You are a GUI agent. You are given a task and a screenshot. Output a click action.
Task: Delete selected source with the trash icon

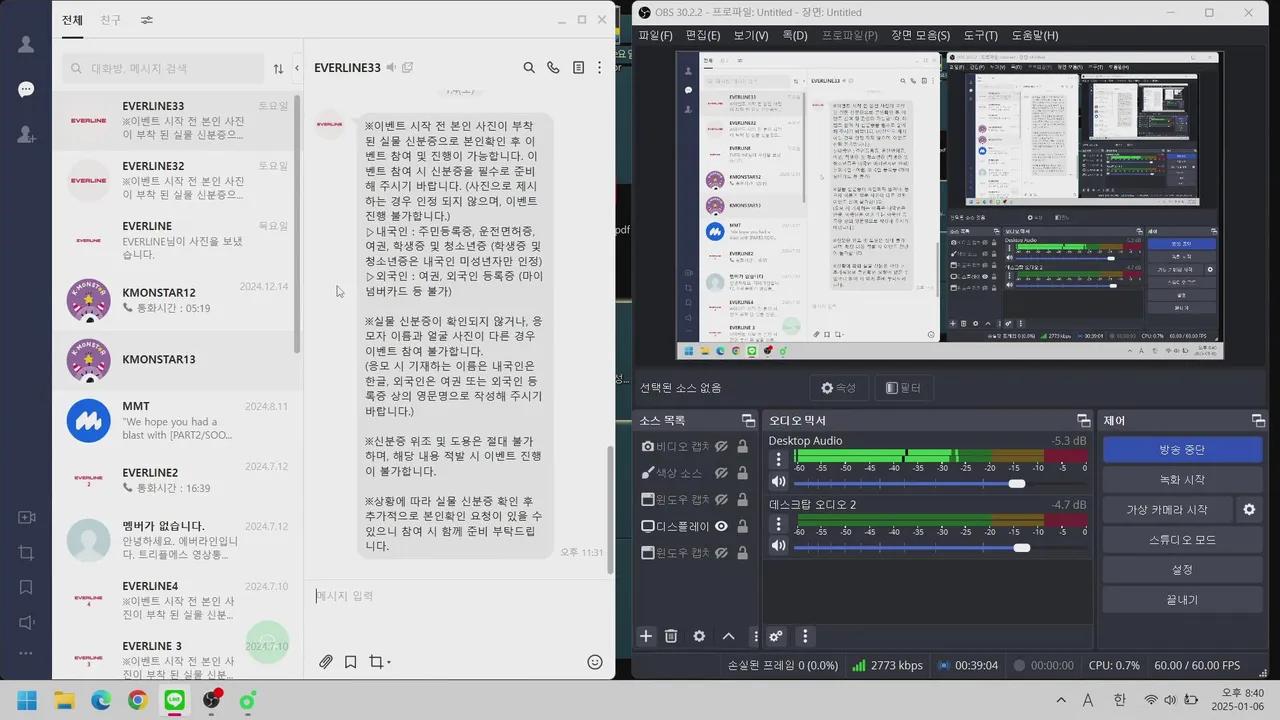(x=671, y=636)
